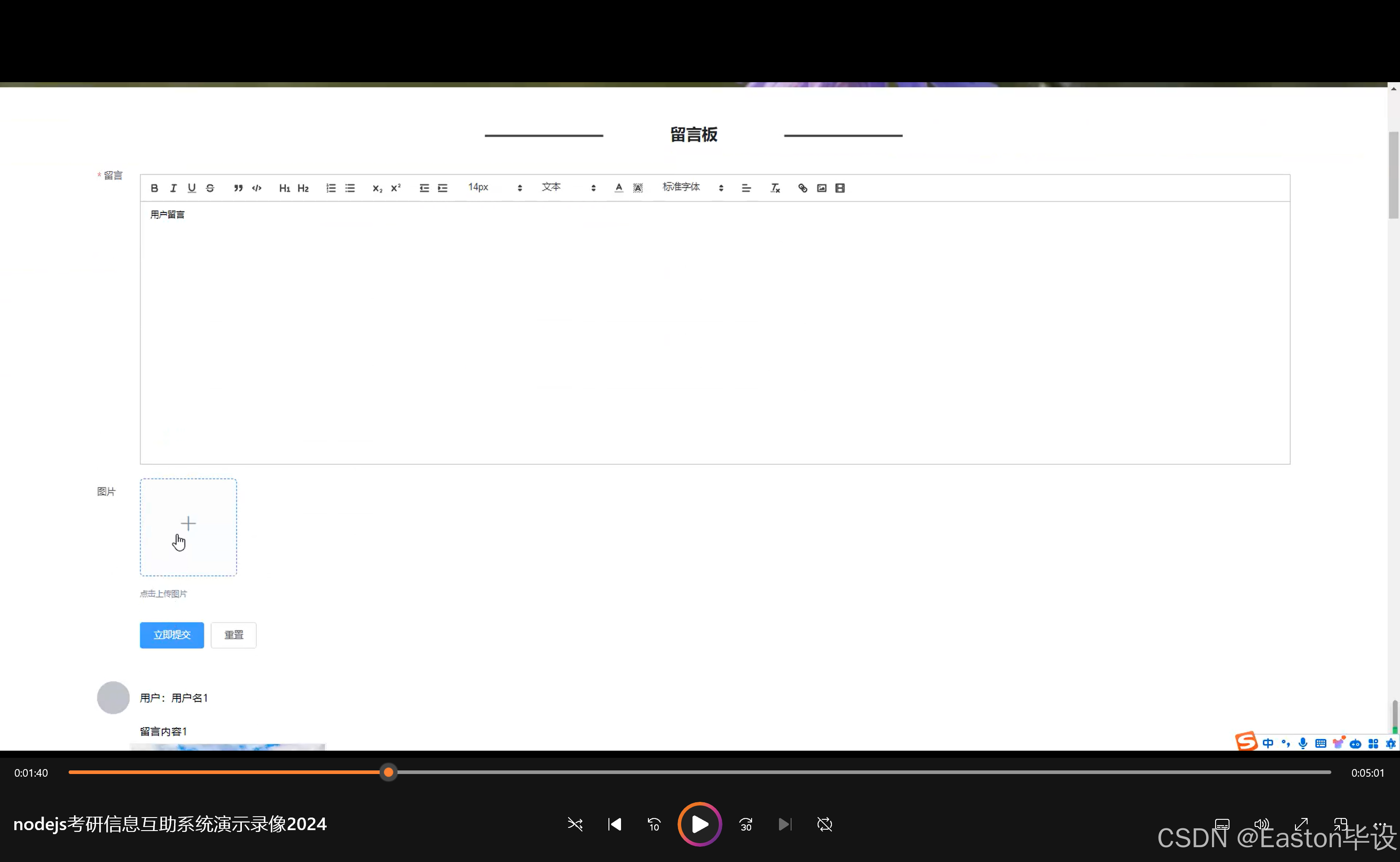This screenshot has height=862, width=1400.
Task: Click the image upload plus box
Action: tap(188, 528)
